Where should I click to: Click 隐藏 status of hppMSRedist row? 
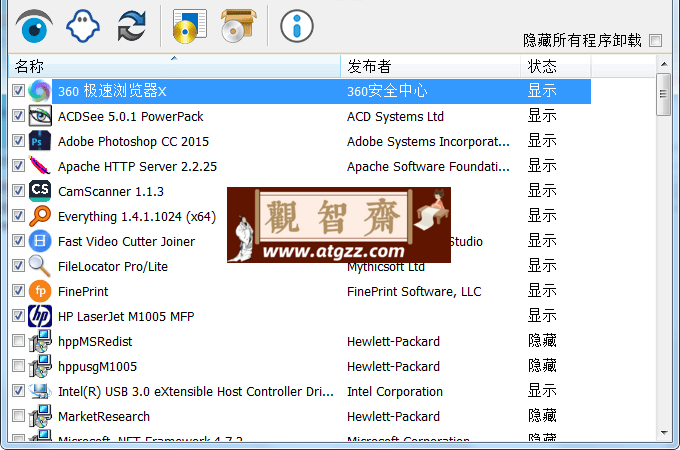pos(542,341)
